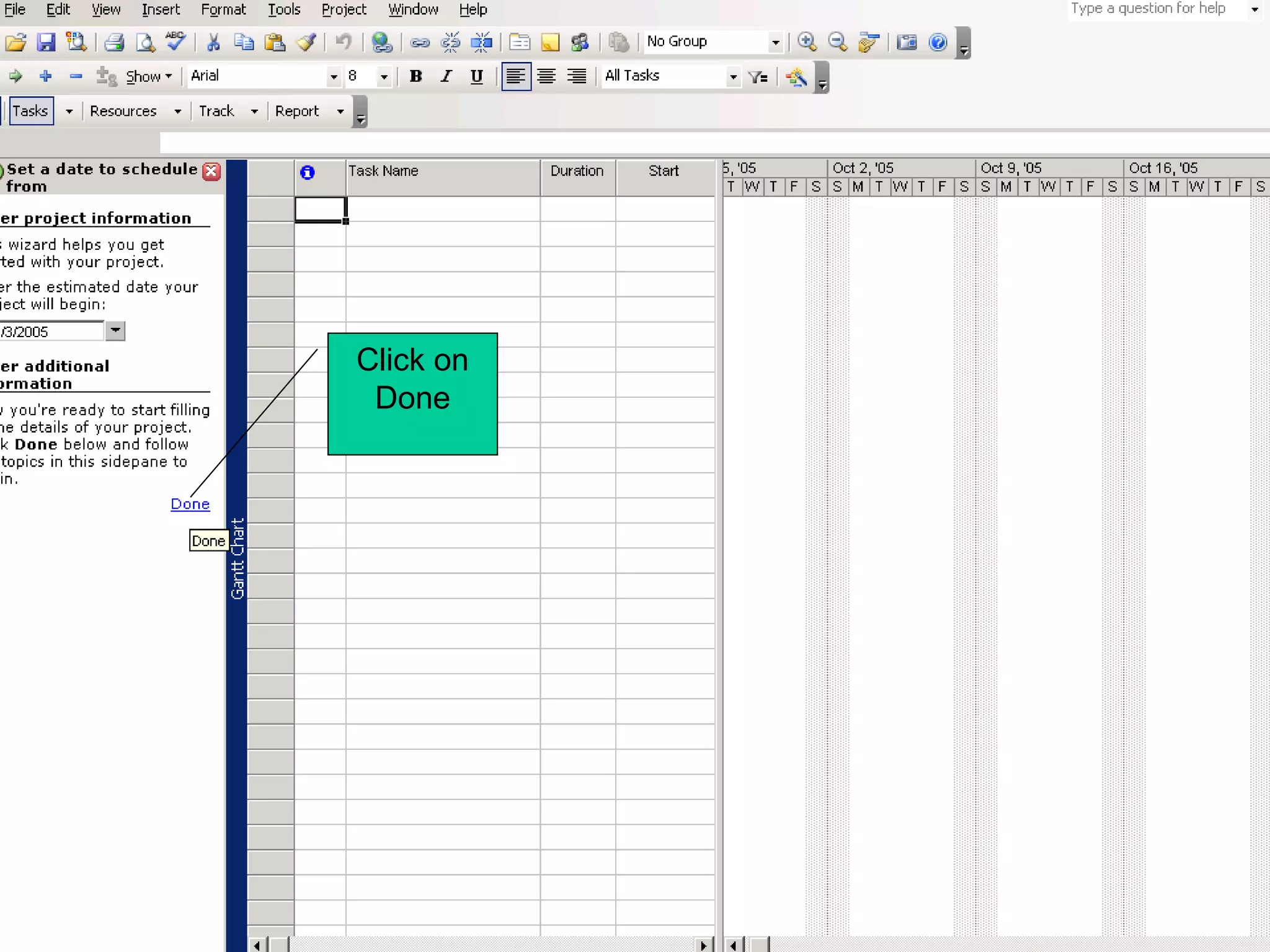
Task: Open the project start date dropdown
Action: coord(115,331)
